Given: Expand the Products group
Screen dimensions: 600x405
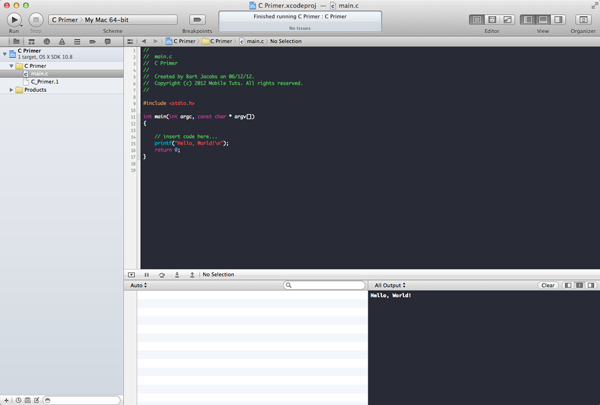Looking at the screenshot, I should (11, 90).
